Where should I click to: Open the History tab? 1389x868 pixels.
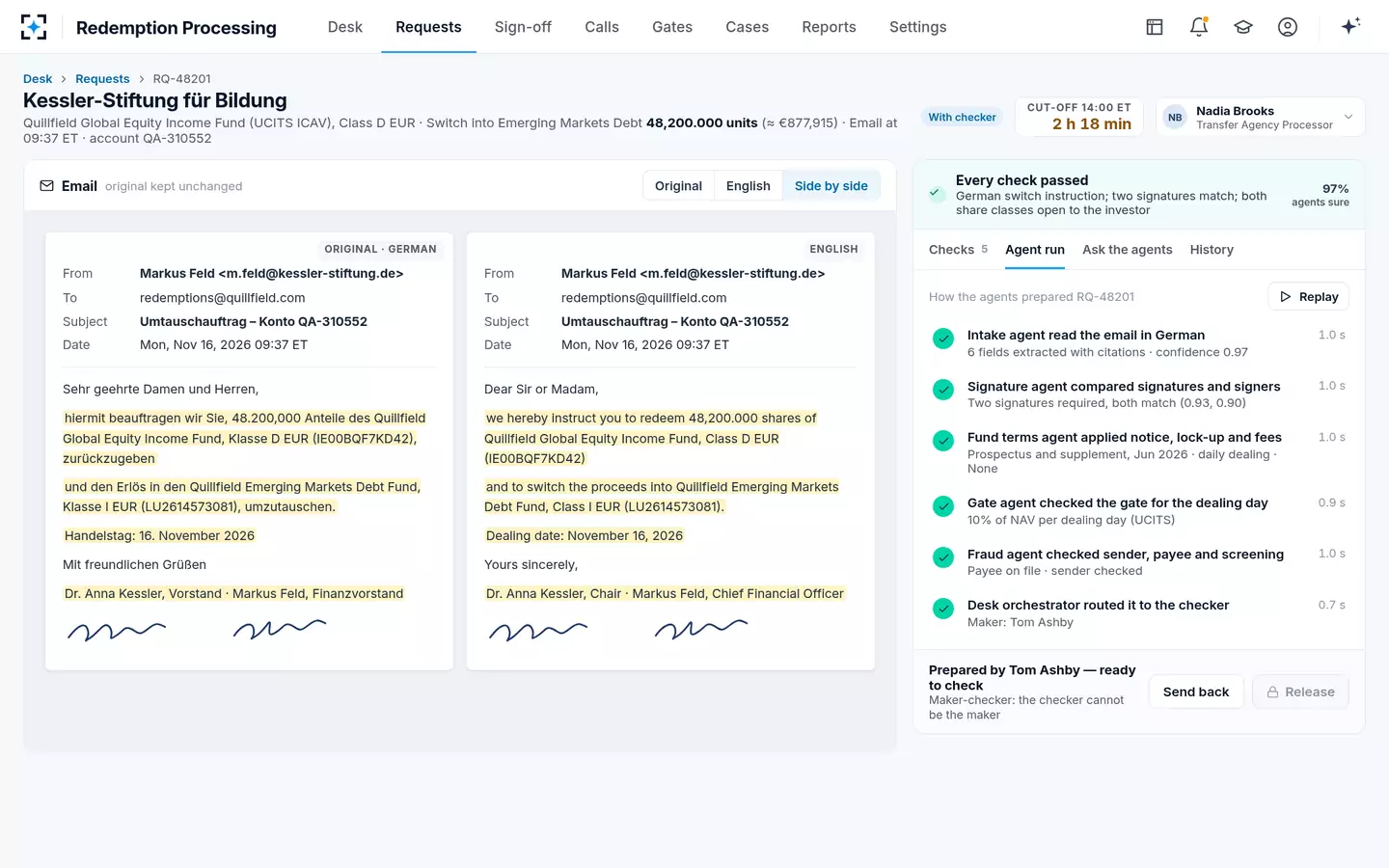[1212, 250]
